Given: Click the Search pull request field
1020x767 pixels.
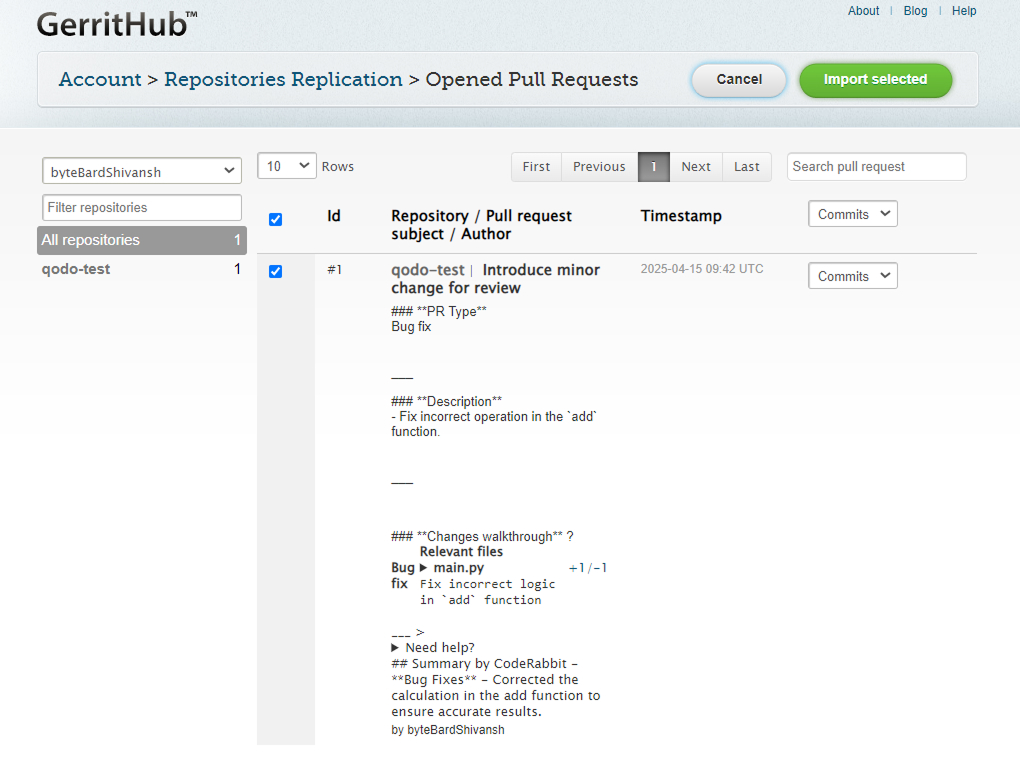Looking at the screenshot, I should (x=877, y=167).
